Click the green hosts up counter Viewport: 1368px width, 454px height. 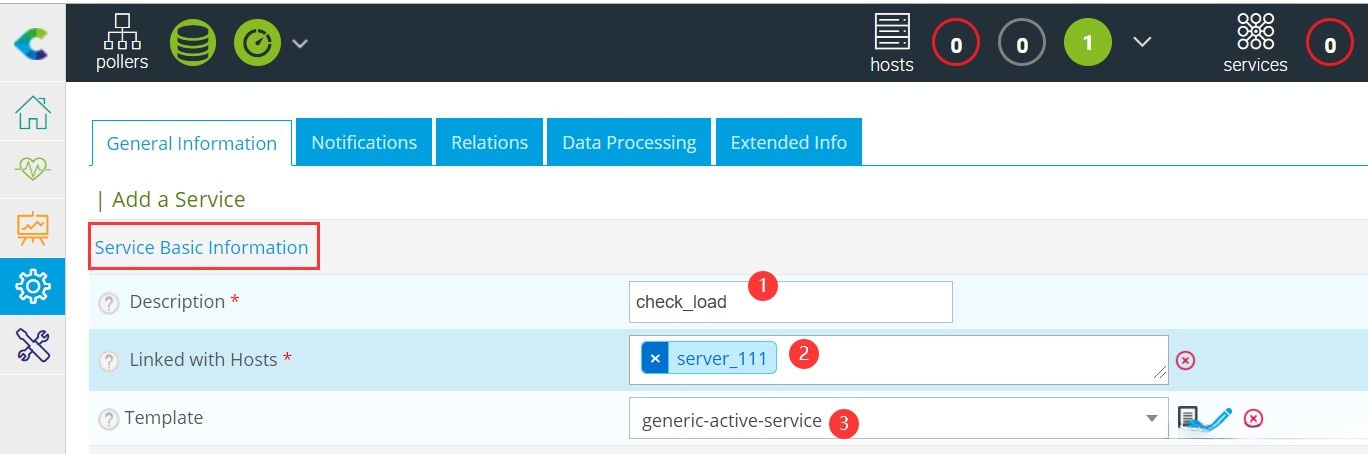pyautogui.click(x=1088, y=44)
